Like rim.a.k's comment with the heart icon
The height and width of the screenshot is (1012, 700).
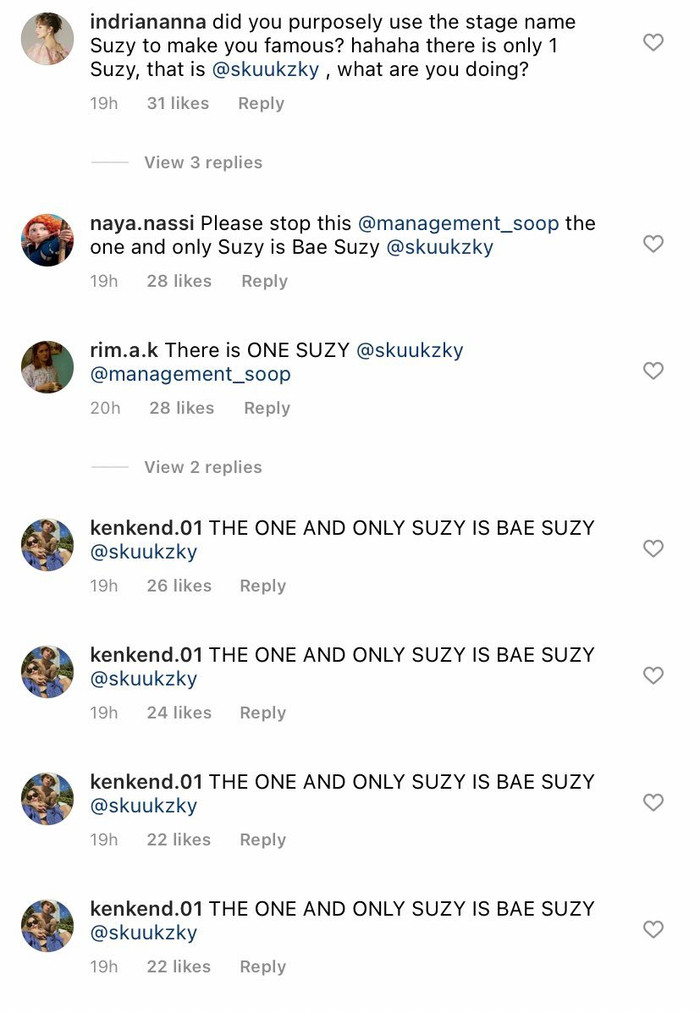(x=653, y=371)
